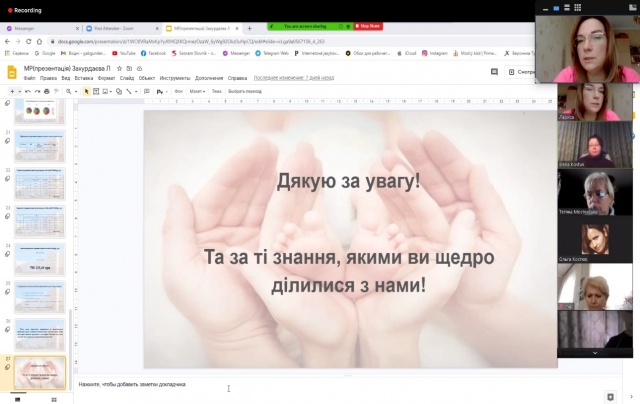Viewport: 640px width, 404px height.
Task: Select slide 22 thumbnail in filmstrip
Action: (x=40, y=184)
